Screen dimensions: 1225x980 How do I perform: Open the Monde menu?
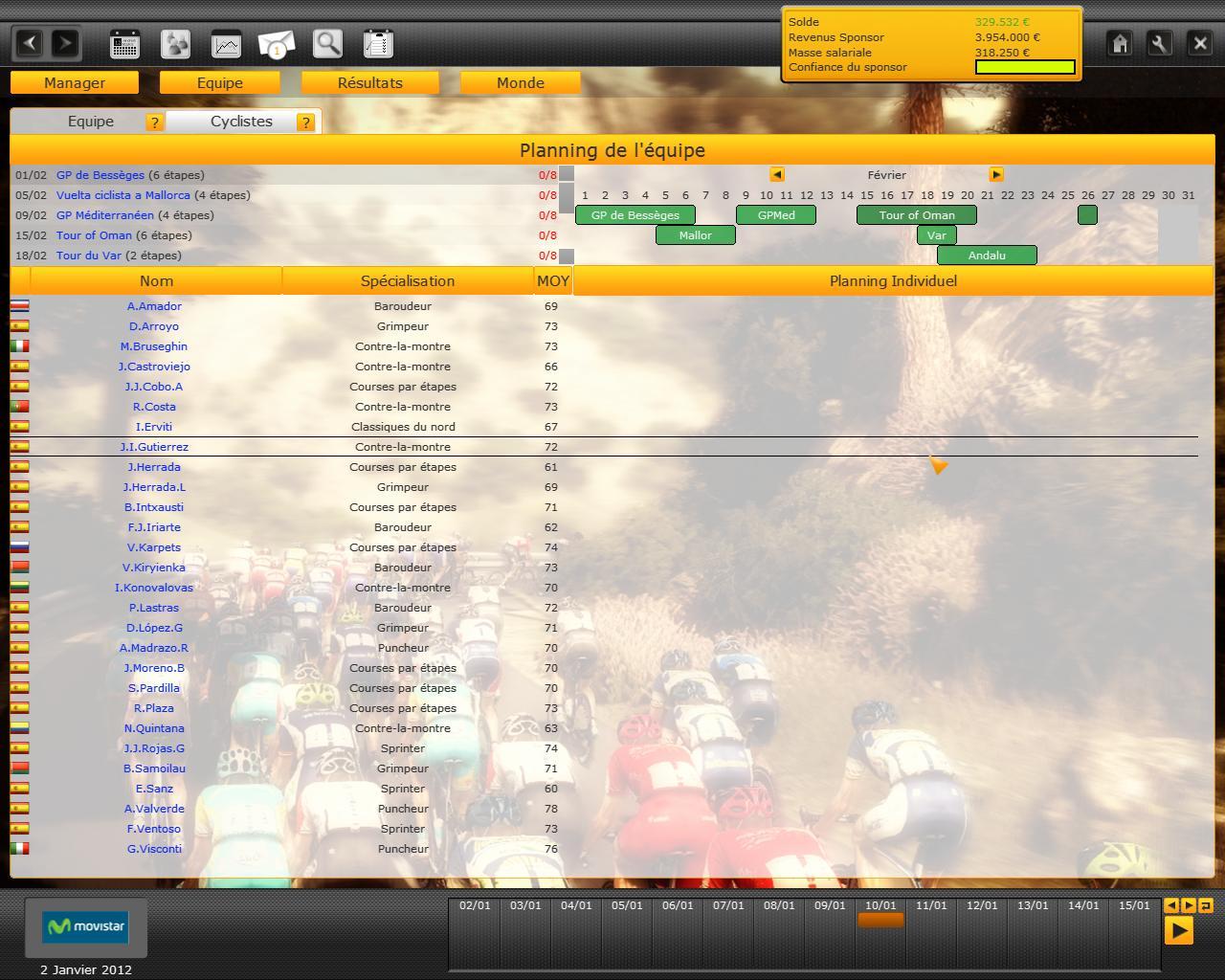(520, 83)
